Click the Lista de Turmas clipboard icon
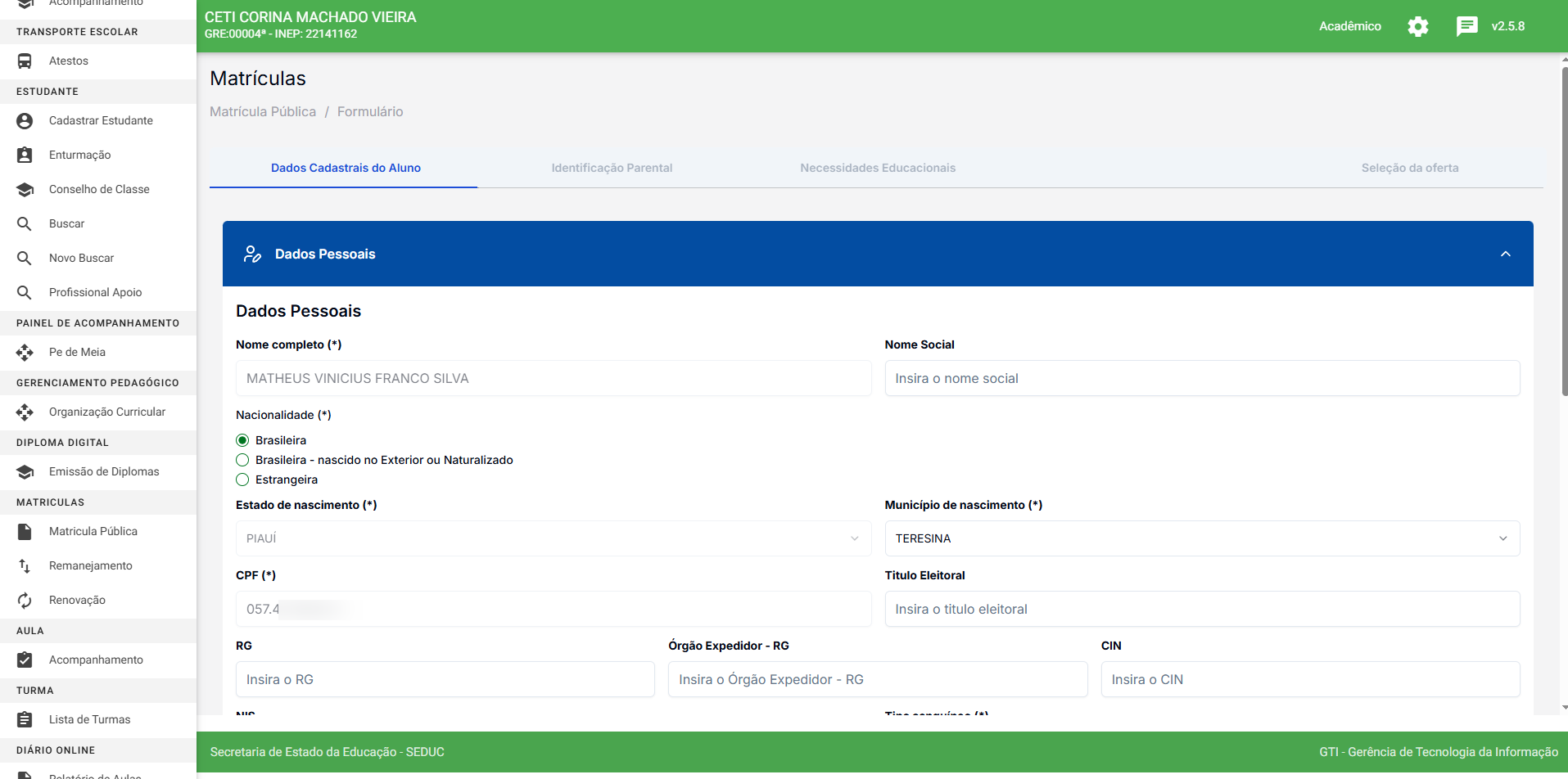 point(25,719)
